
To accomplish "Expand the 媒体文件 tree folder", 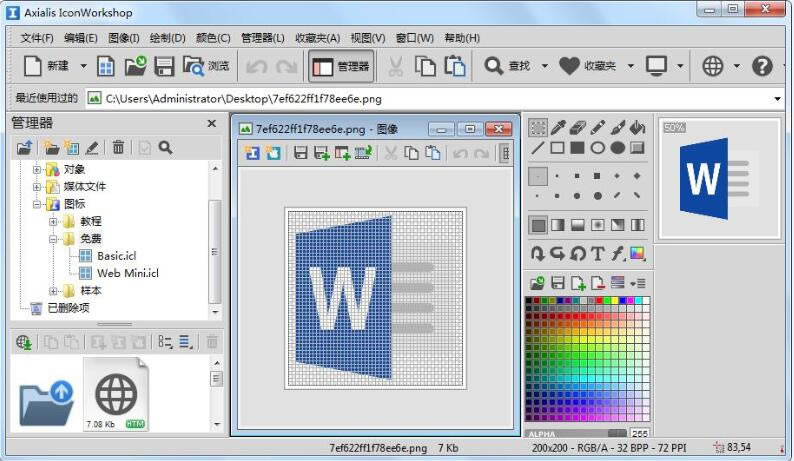I will (36, 187).
